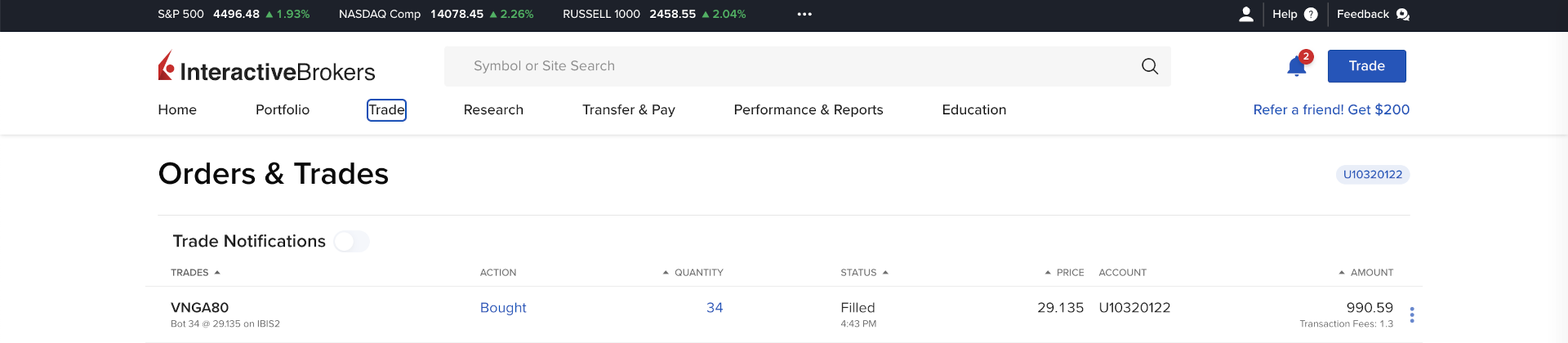Toggle the Trade Notifications switch

(x=352, y=241)
